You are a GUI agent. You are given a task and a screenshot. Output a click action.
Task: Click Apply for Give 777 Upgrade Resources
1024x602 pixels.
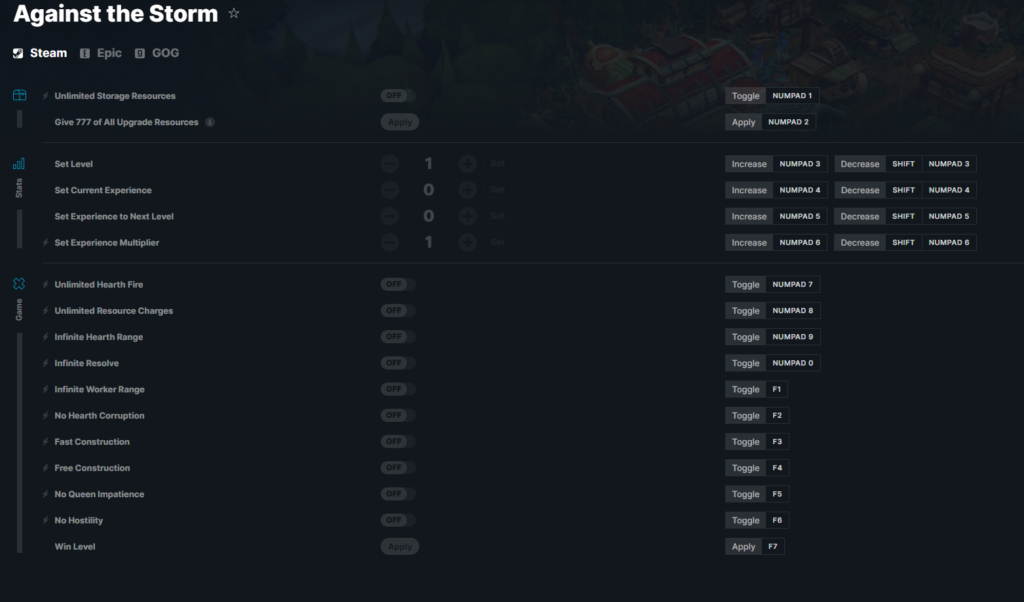400,122
